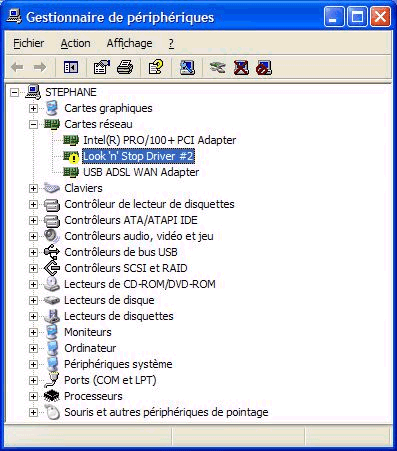Click the Claviers keyboard icon
This screenshot has height=451, width=397.
click(x=52, y=188)
